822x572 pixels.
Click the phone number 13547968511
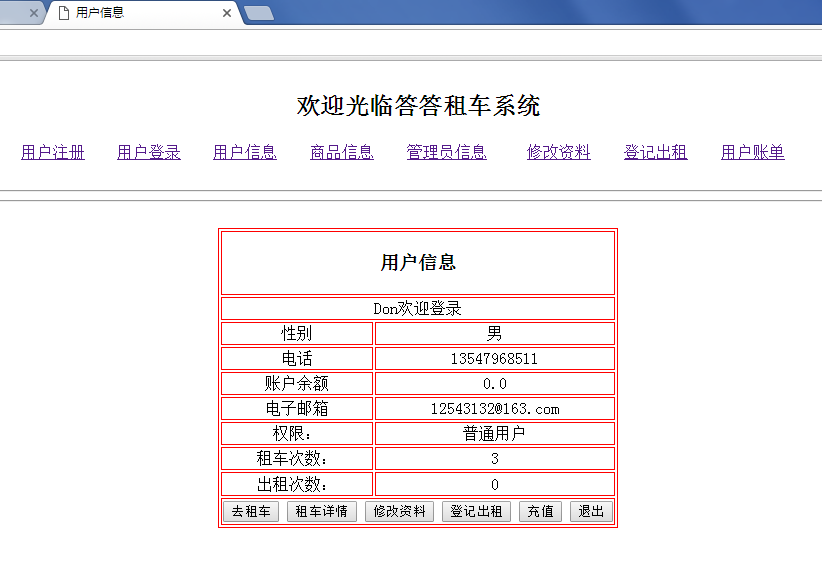click(494, 359)
